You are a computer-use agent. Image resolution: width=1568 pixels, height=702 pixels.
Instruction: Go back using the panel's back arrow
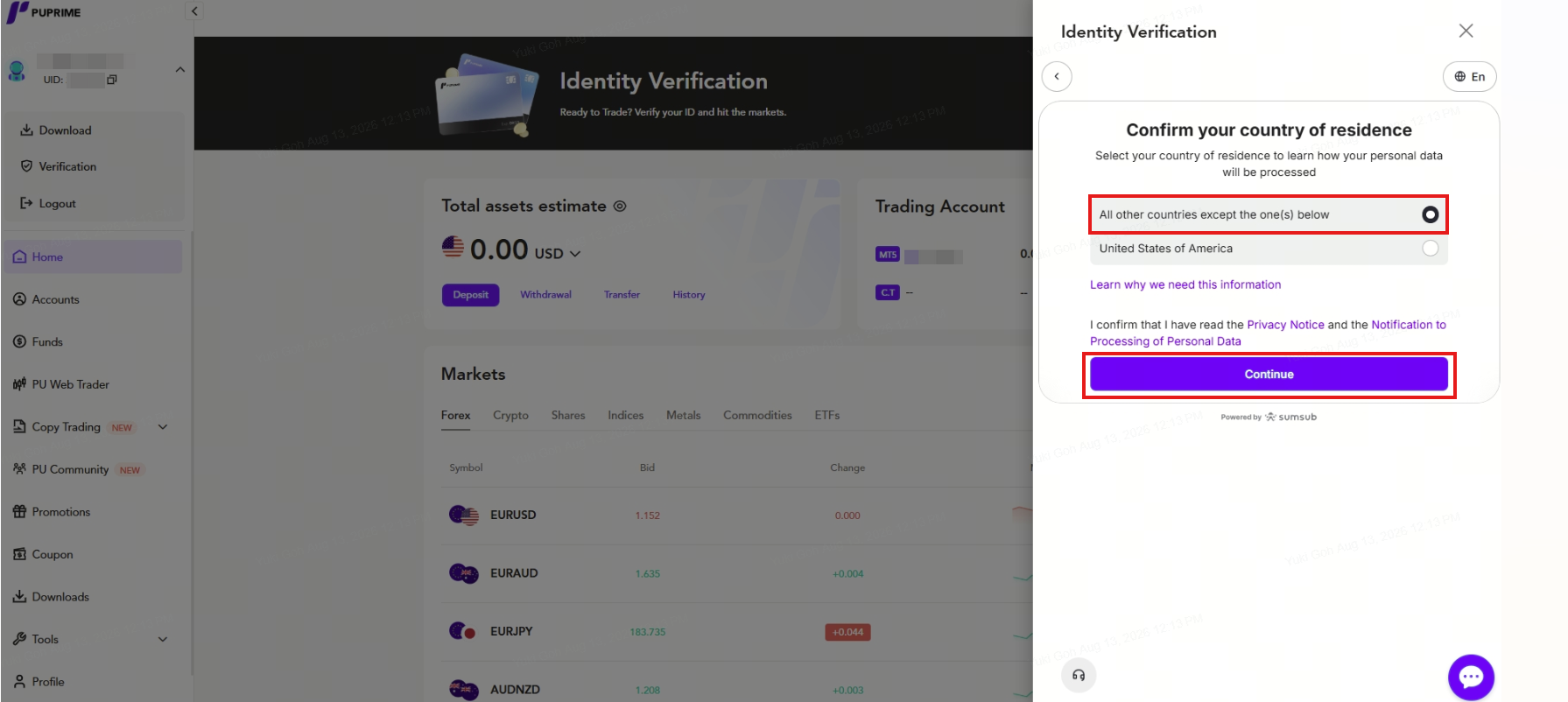pyautogui.click(x=1057, y=76)
